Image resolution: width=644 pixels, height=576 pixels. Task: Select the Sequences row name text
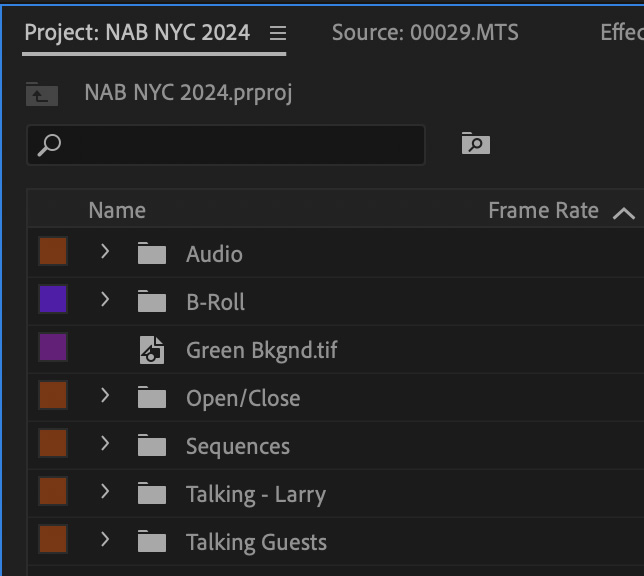tap(238, 447)
